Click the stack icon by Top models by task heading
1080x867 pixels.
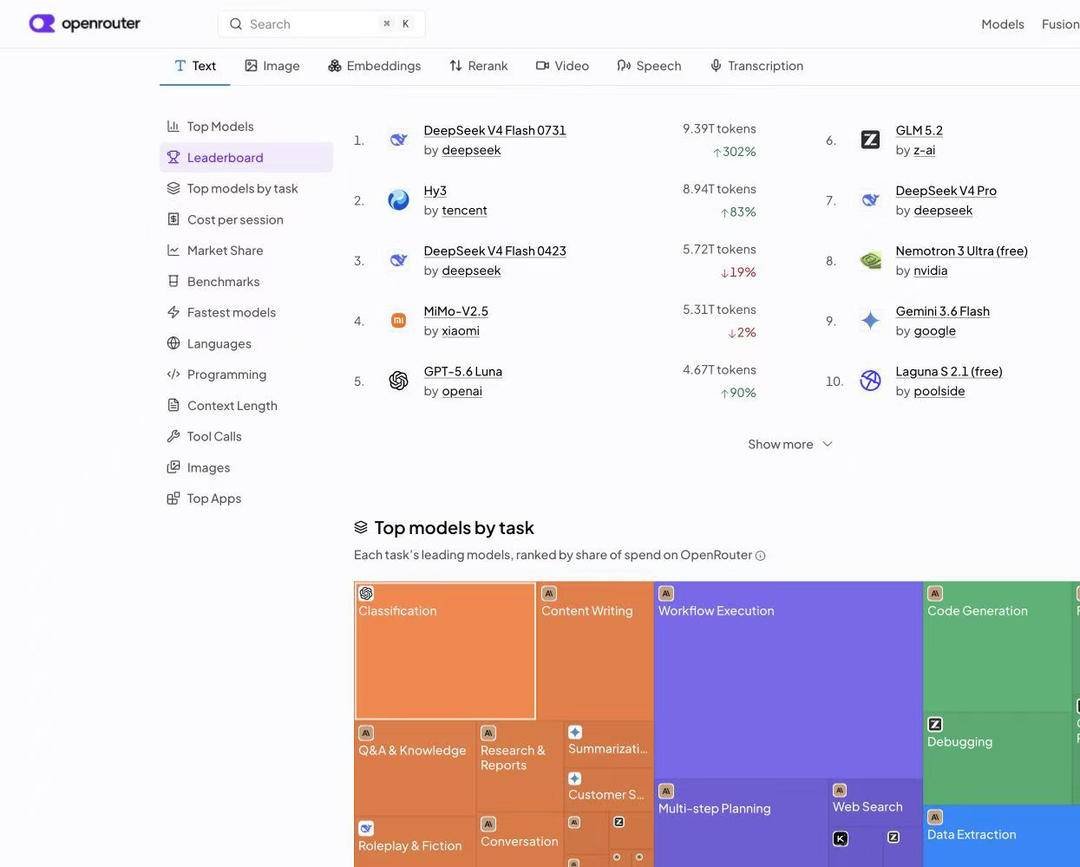(361, 527)
